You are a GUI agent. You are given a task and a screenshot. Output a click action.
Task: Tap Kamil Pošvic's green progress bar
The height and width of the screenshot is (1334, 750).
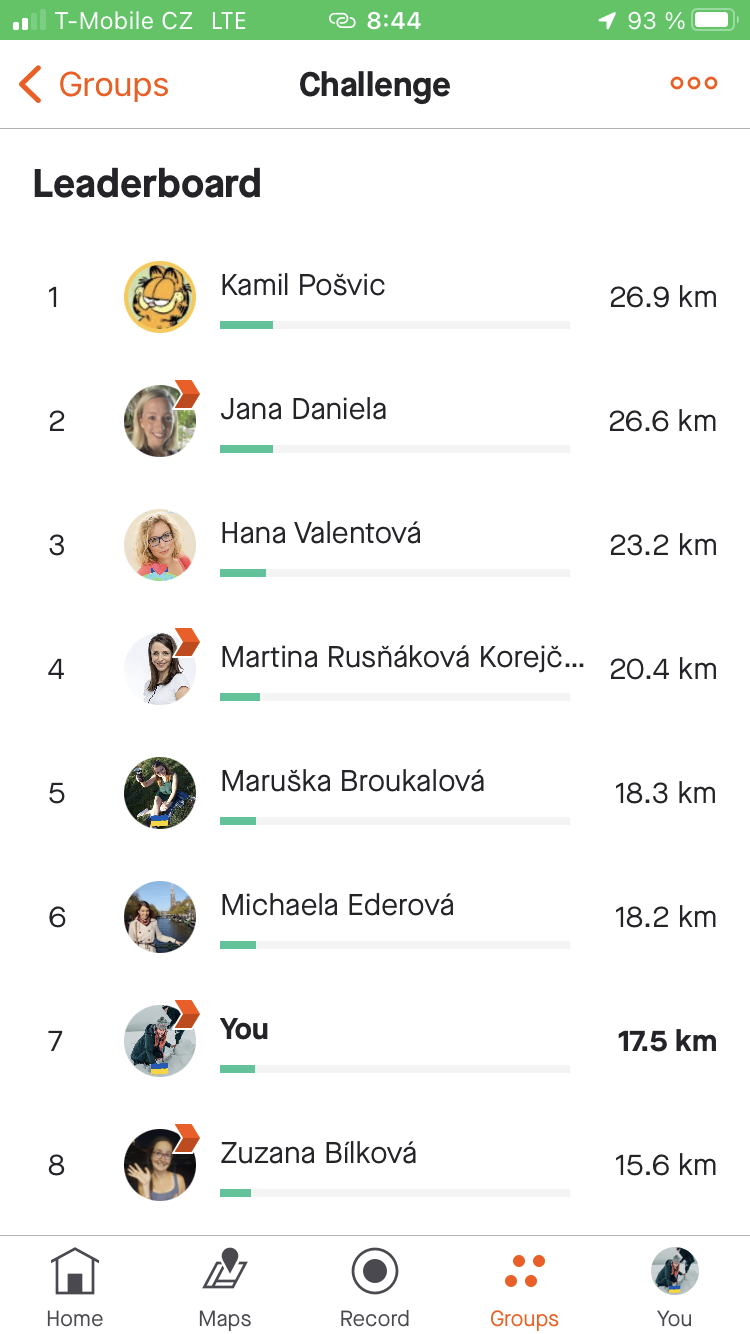point(395,325)
